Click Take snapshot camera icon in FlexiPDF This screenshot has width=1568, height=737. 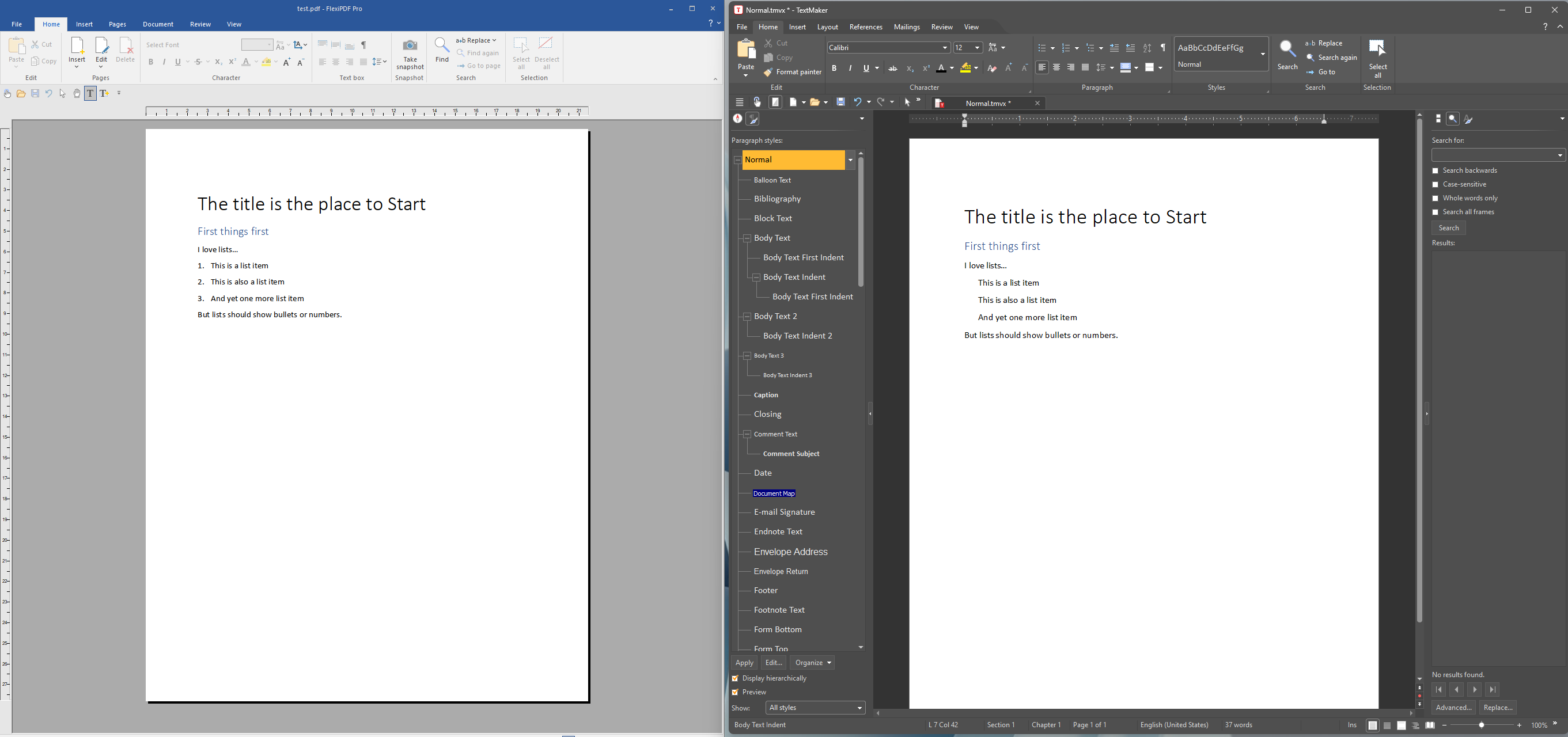(x=410, y=47)
